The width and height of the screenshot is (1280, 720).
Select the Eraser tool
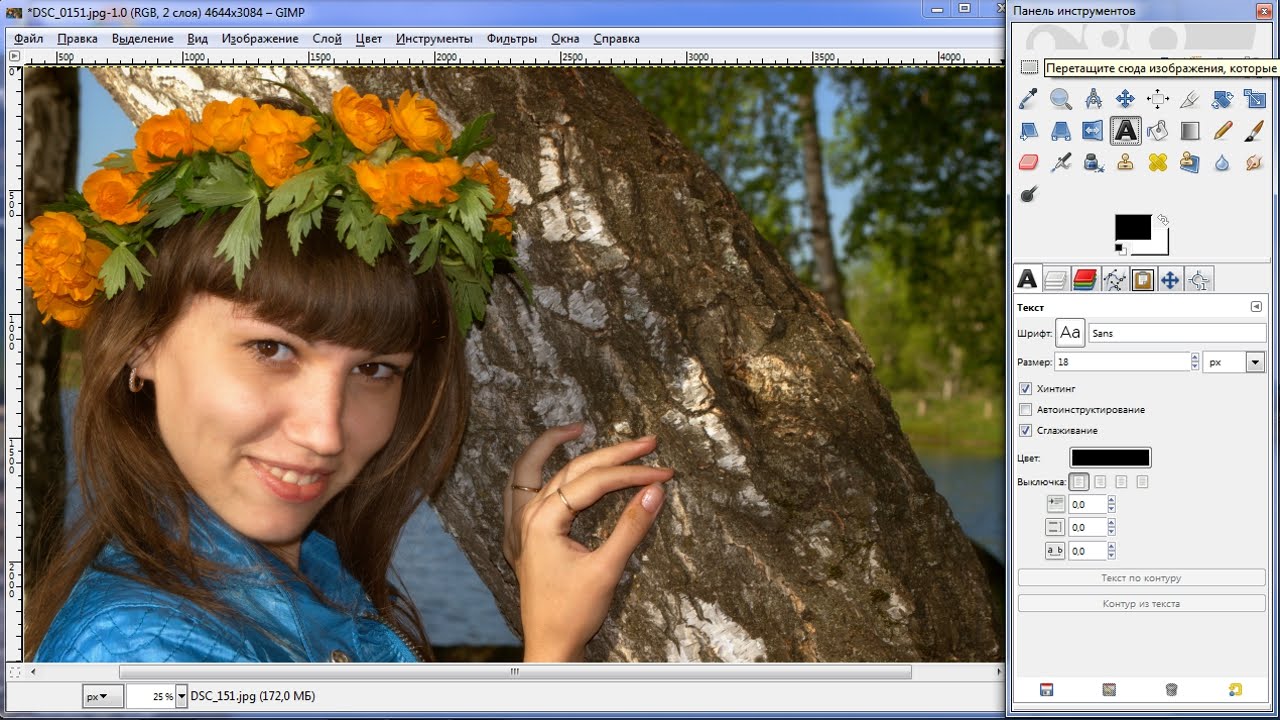click(x=1028, y=162)
